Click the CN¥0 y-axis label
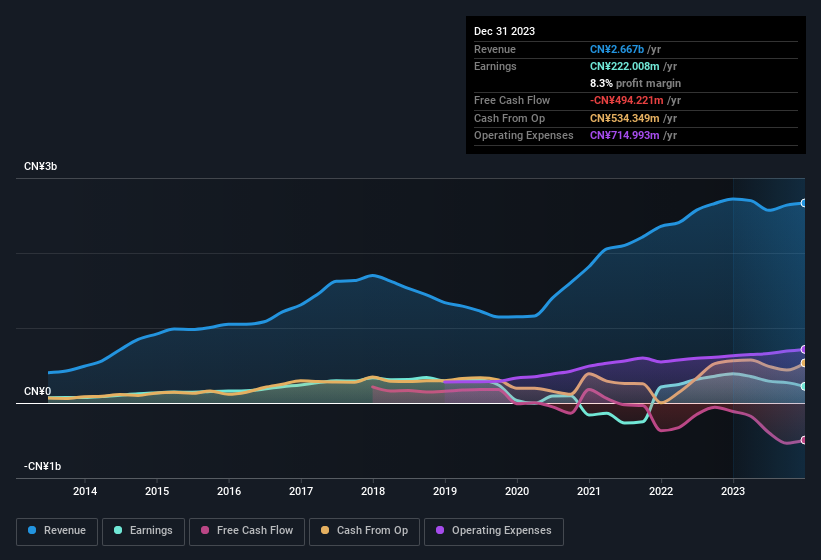This screenshot has height=560, width=821. tap(37, 391)
